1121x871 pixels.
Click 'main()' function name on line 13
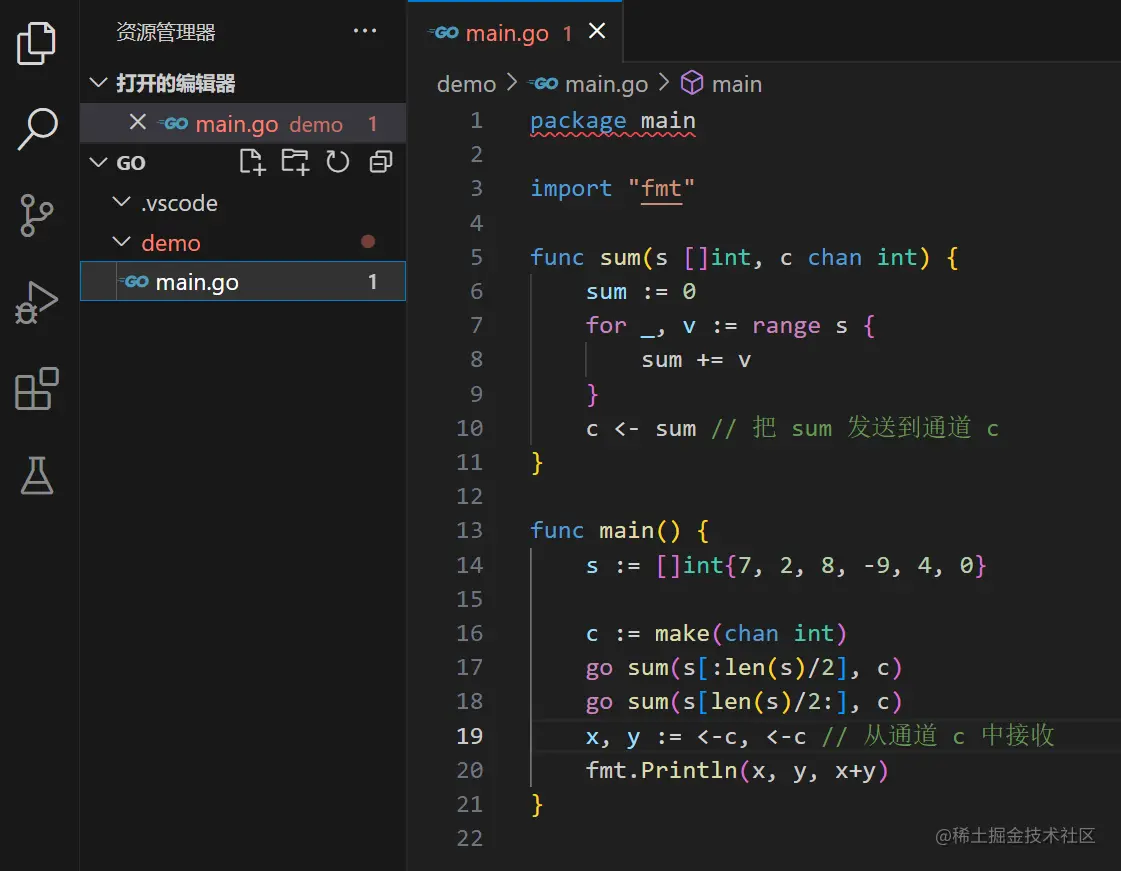(x=639, y=531)
